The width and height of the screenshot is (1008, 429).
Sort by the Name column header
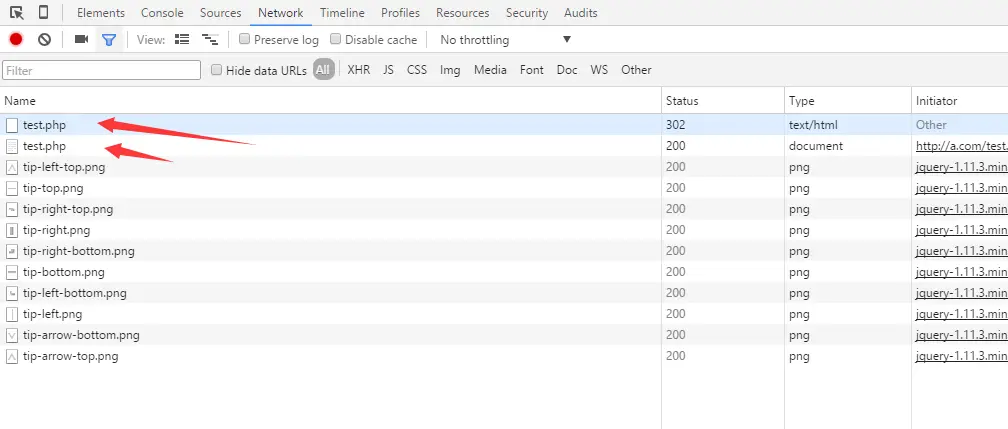pyautogui.click(x=330, y=101)
